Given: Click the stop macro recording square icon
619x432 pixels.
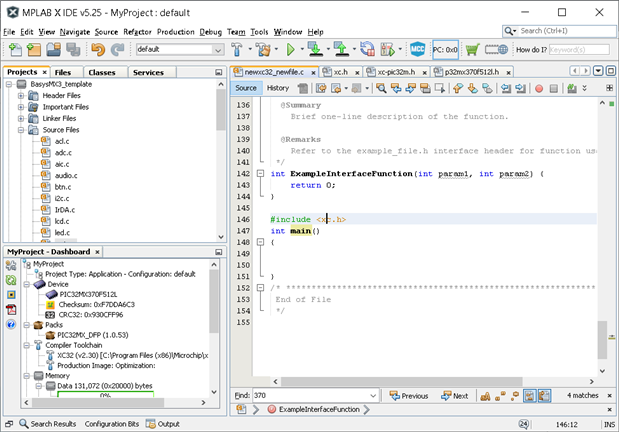Looking at the screenshot, I should [554, 88].
